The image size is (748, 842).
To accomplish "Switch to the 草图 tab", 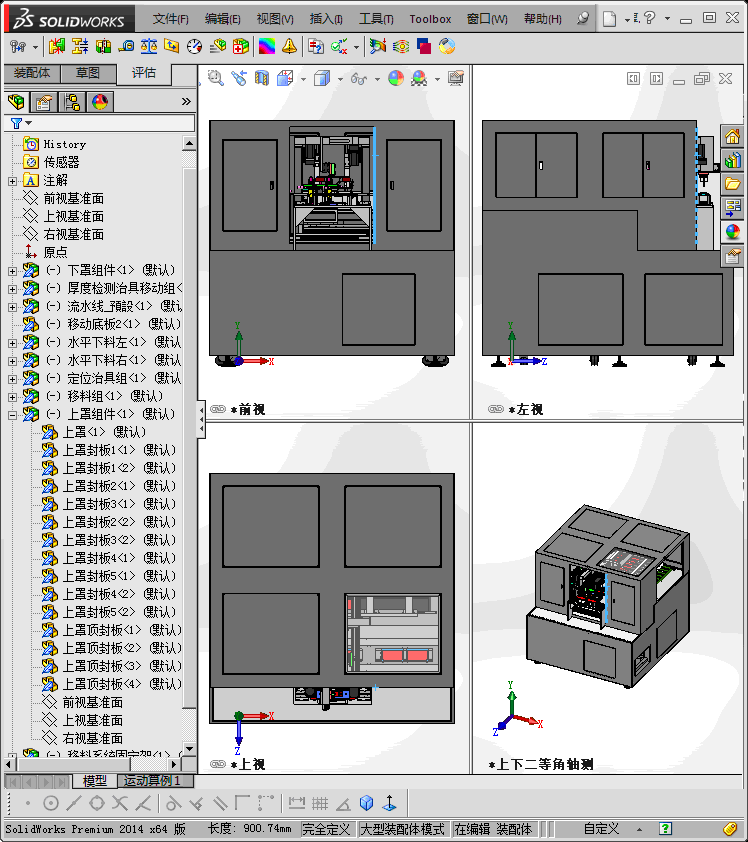I will coord(88,73).
